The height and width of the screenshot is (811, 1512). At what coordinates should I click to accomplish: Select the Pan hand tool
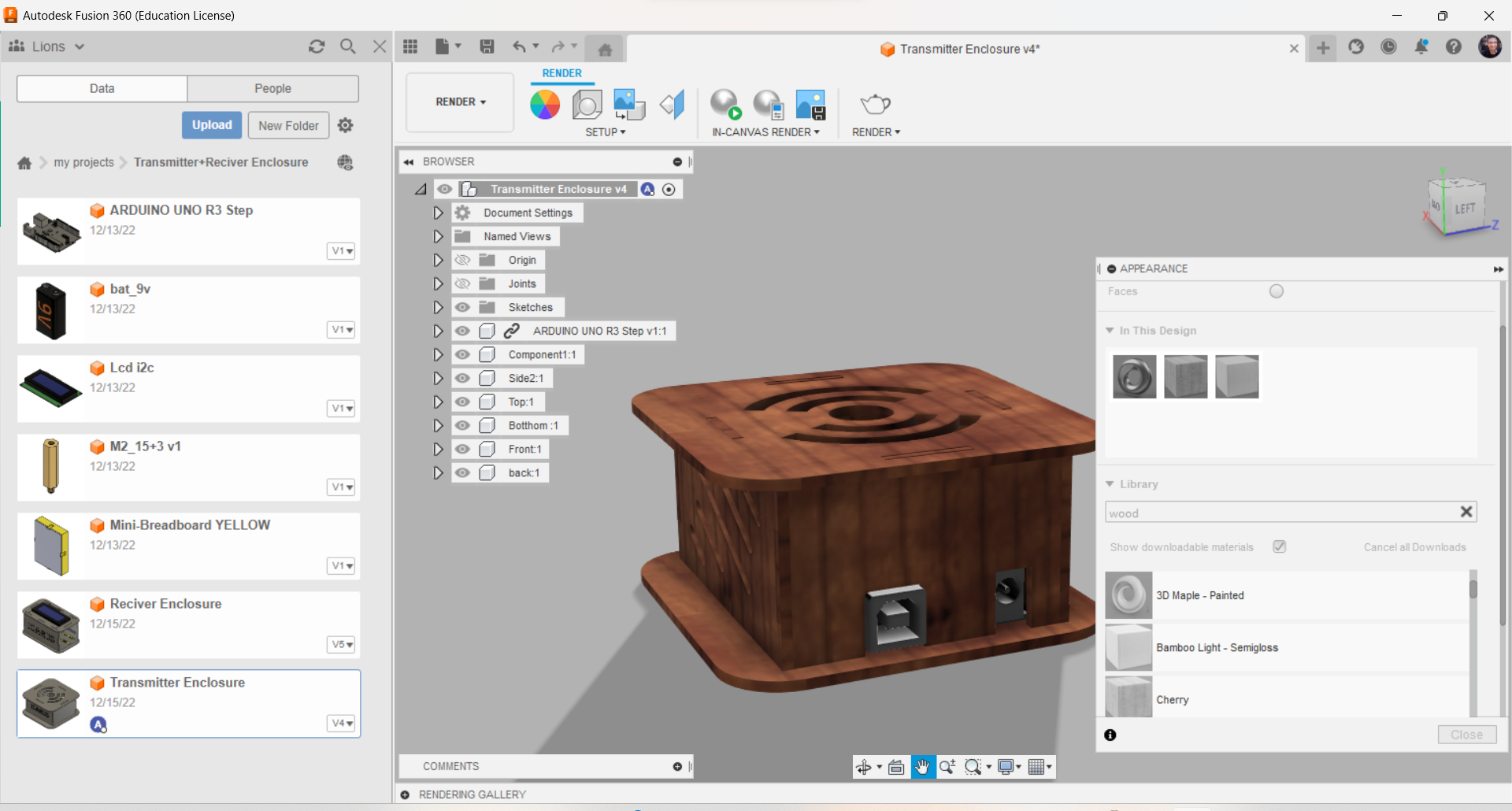[x=922, y=767]
